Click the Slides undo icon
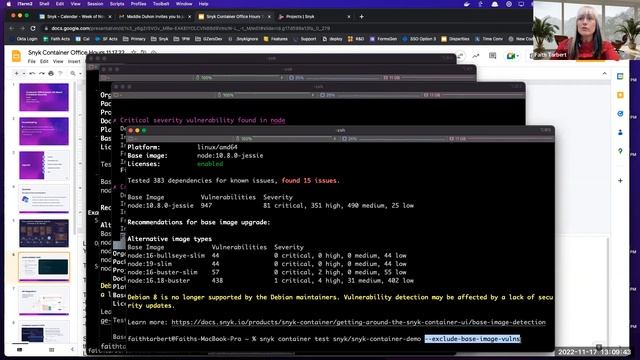This screenshot has width=640, height=360. (32, 73)
